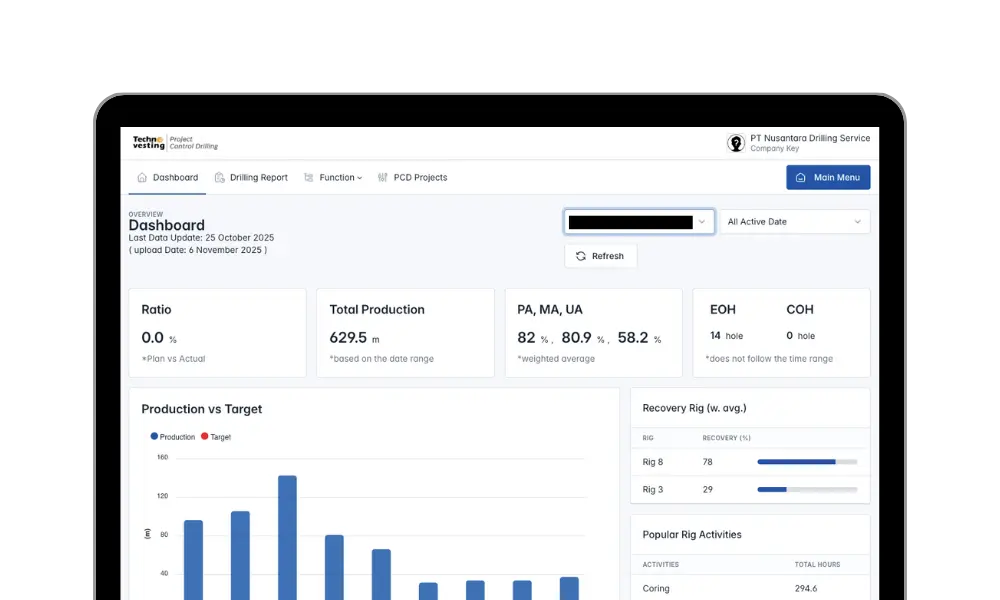Click the PT Nusantara Drilling Service name

pos(810,138)
